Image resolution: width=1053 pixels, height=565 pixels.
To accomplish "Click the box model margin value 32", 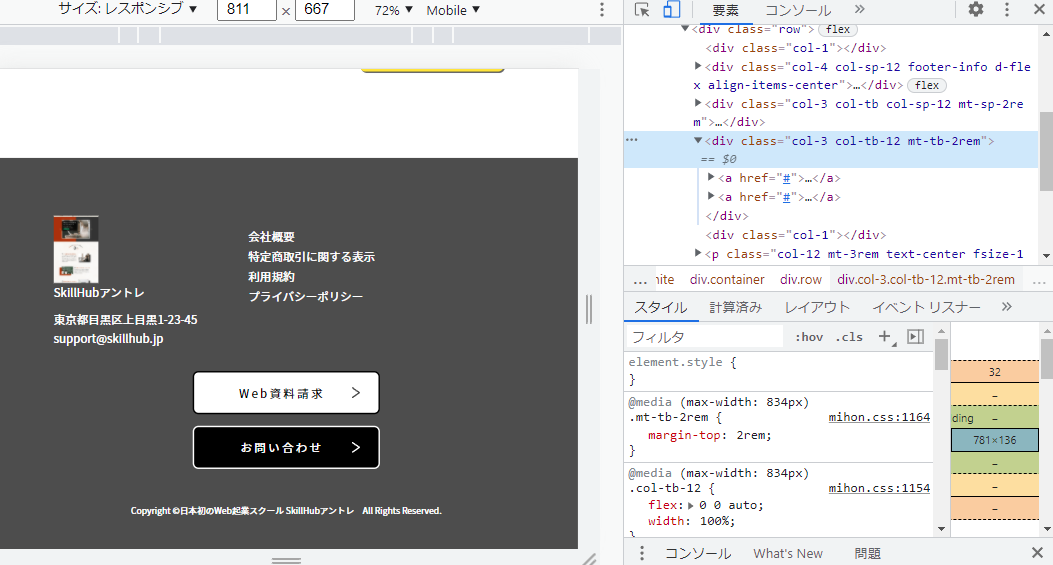I will (995, 372).
